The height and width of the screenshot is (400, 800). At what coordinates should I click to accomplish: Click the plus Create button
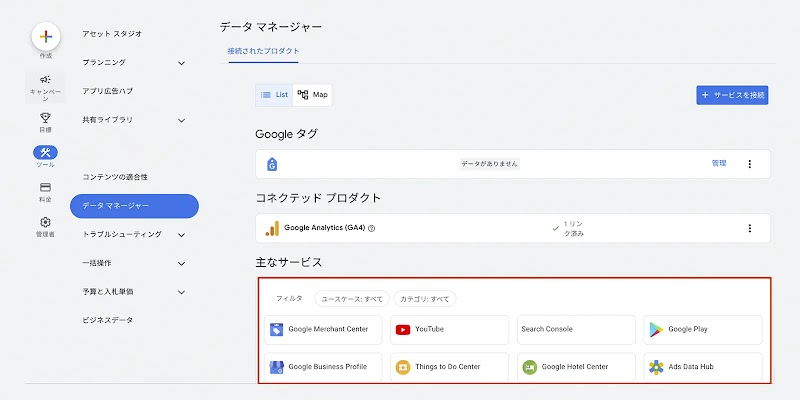point(46,36)
